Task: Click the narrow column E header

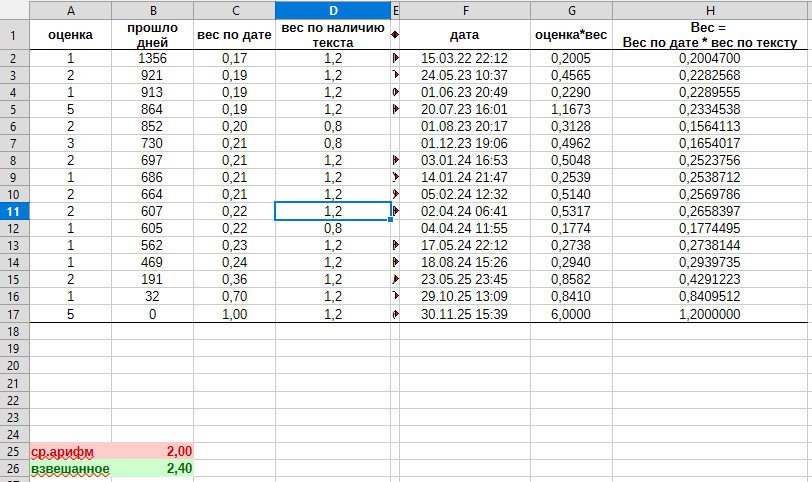Action: tap(395, 9)
